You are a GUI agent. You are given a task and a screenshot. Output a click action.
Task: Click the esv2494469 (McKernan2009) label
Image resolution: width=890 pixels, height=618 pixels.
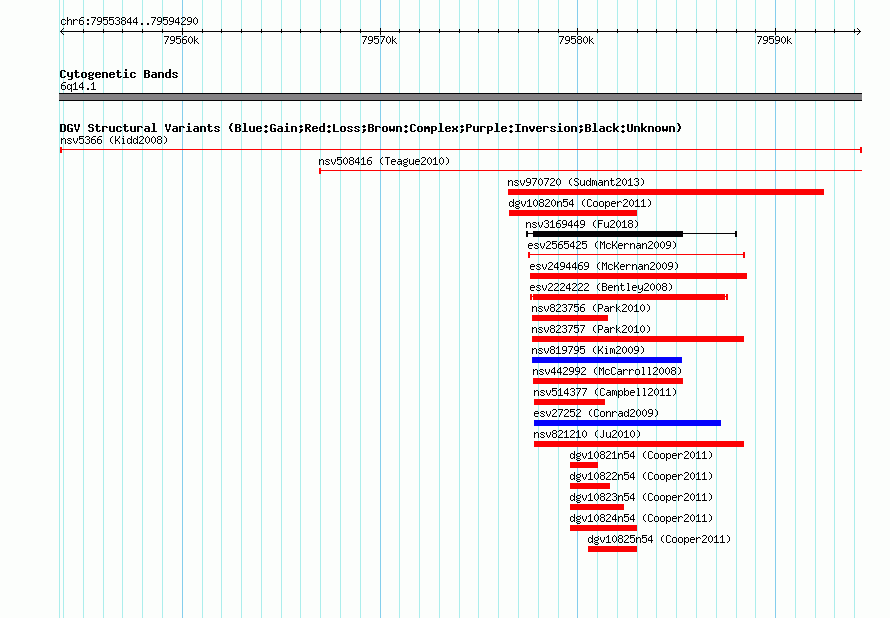(604, 266)
